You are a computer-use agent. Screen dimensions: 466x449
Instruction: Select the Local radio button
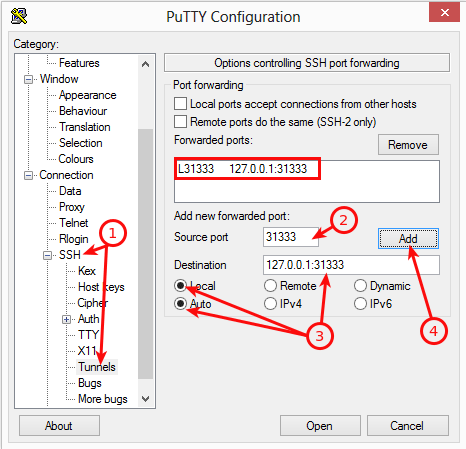180,286
